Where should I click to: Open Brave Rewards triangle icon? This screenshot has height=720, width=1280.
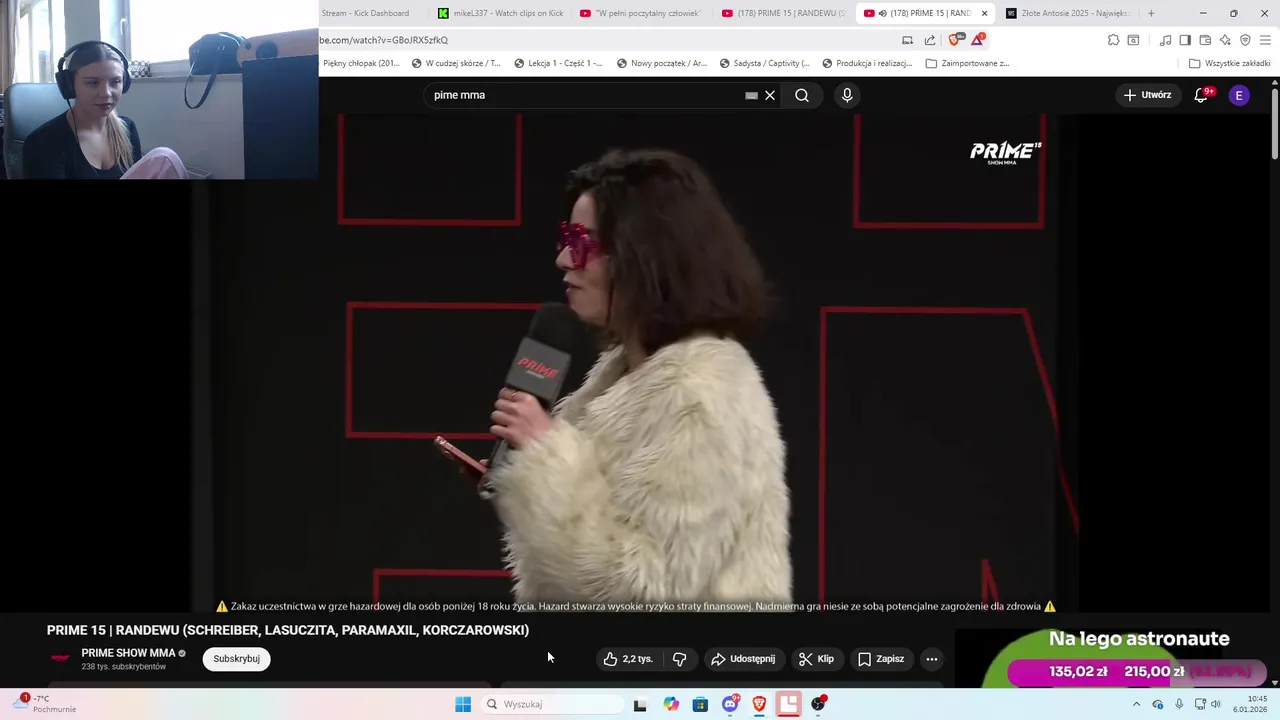[x=978, y=40]
